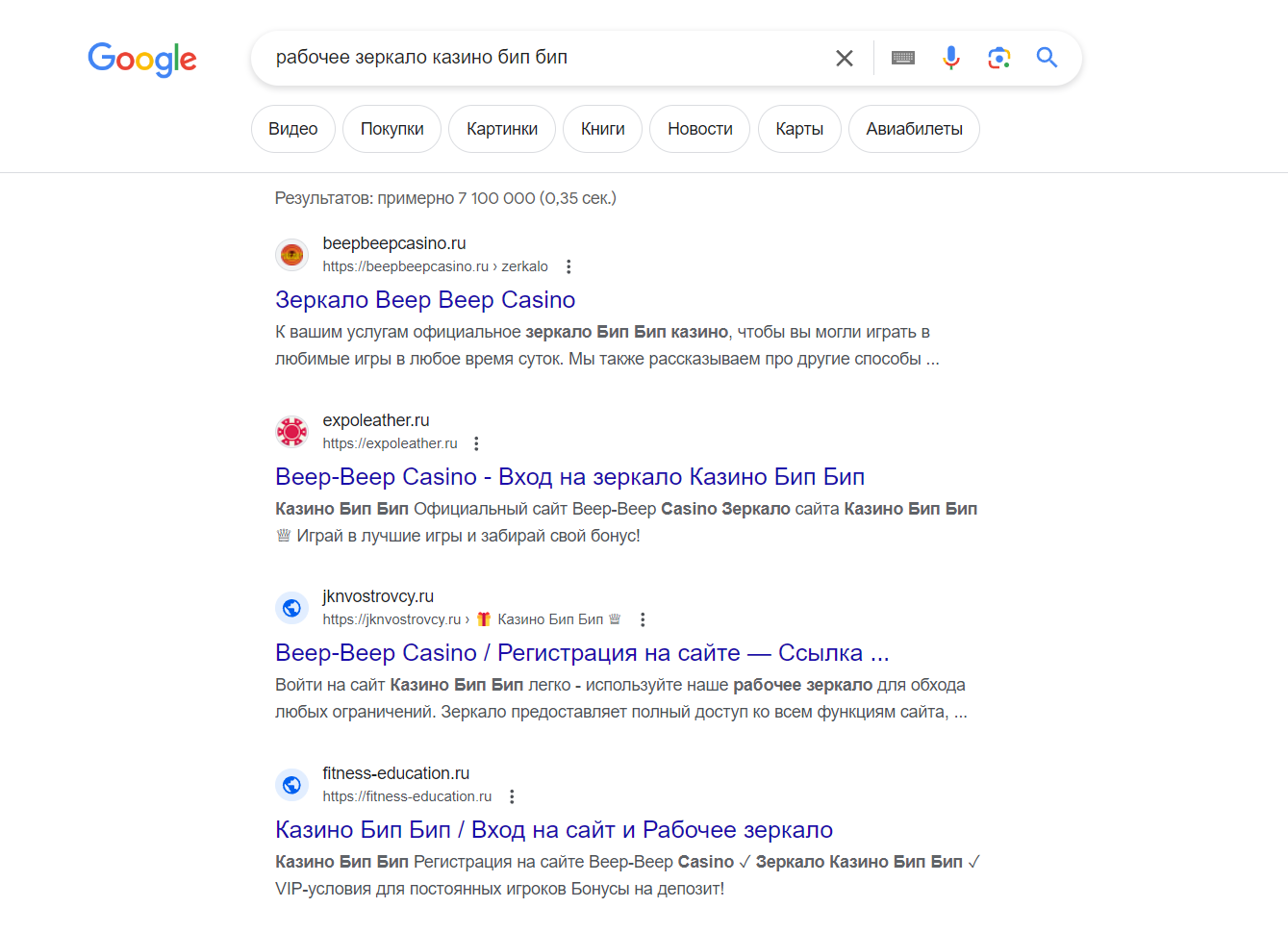Clear the search query with X icon
This screenshot has height=933, width=1288.
(x=845, y=58)
